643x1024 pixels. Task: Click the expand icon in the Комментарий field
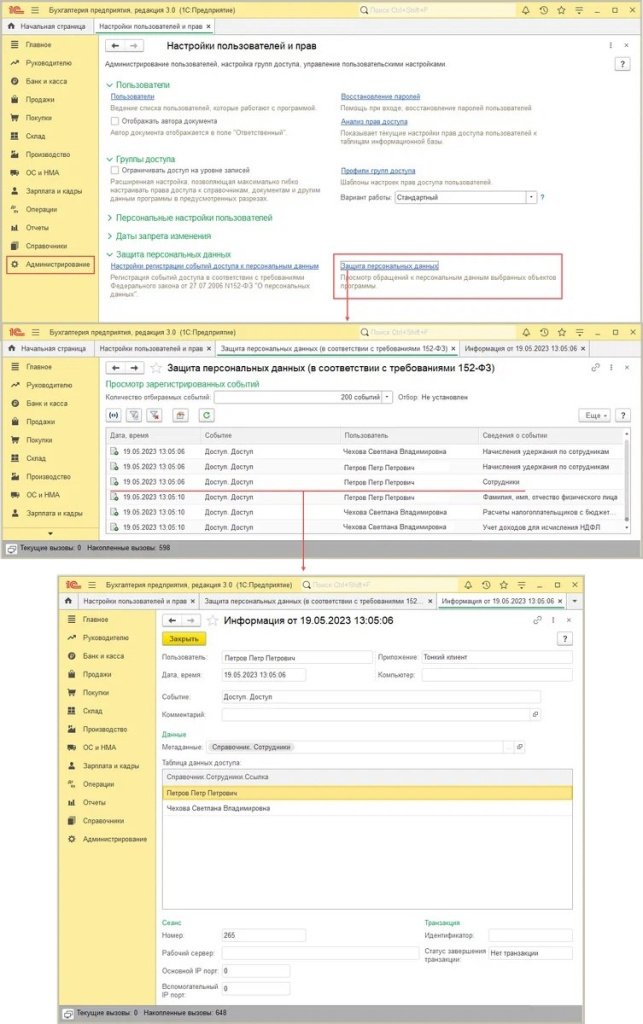pyautogui.click(x=535, y=714)
